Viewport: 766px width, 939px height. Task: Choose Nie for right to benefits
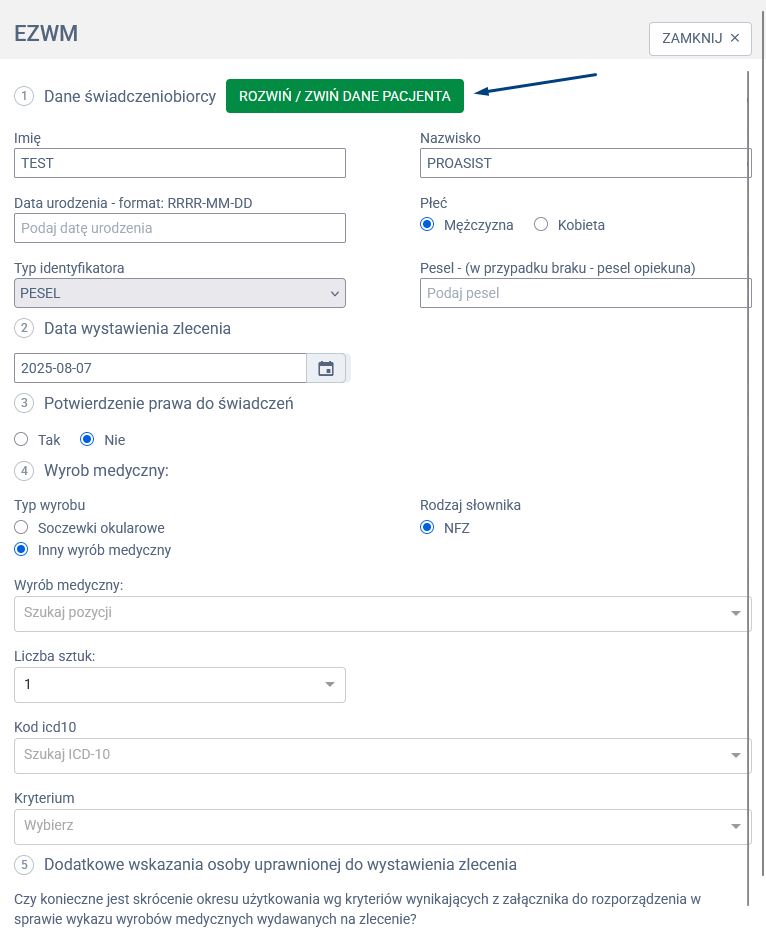click(87, 439)
